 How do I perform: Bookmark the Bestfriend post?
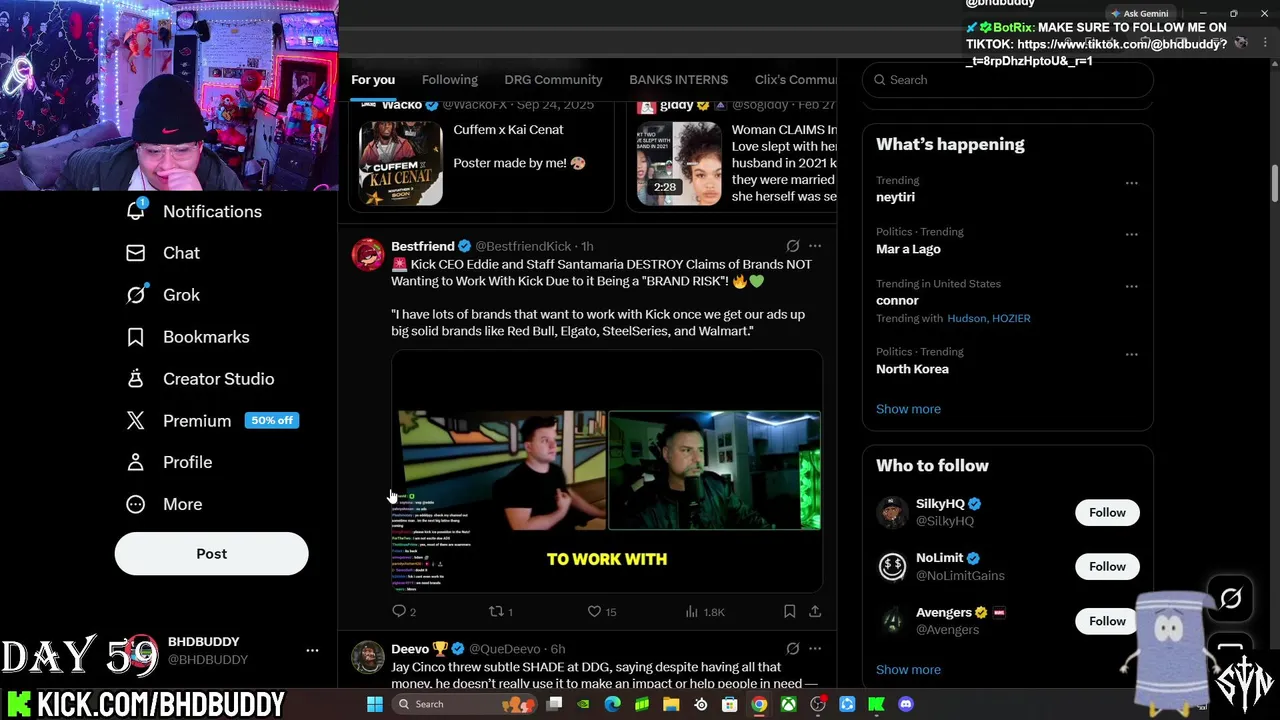tap(789, 611)
